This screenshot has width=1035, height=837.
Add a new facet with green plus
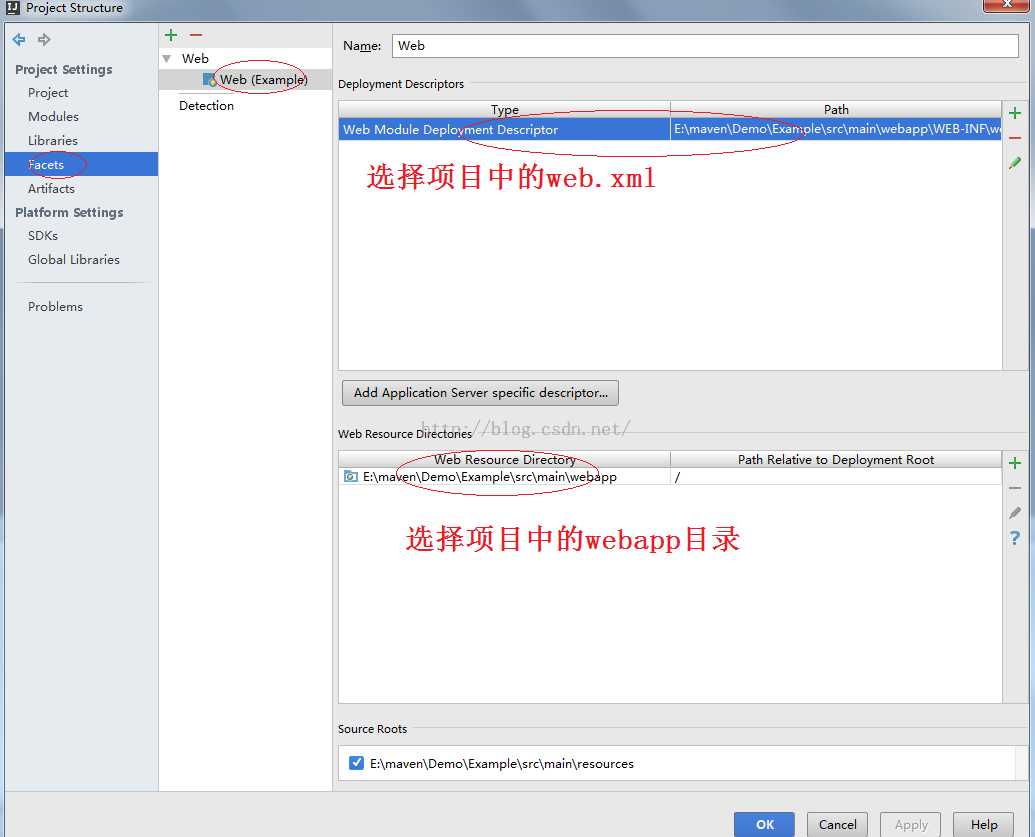click(171, 35)
